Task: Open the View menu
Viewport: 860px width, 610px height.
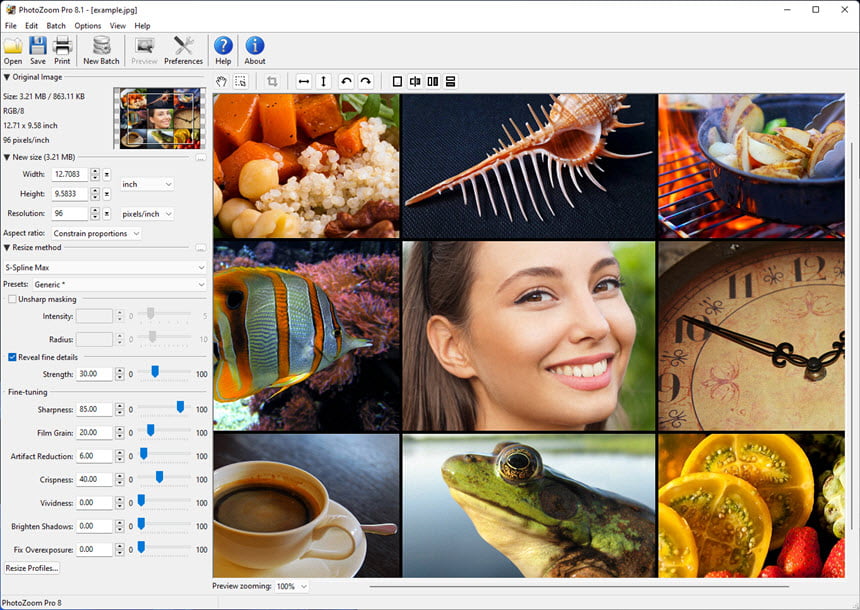Action: pyautogui.click(x=117, y=26)
